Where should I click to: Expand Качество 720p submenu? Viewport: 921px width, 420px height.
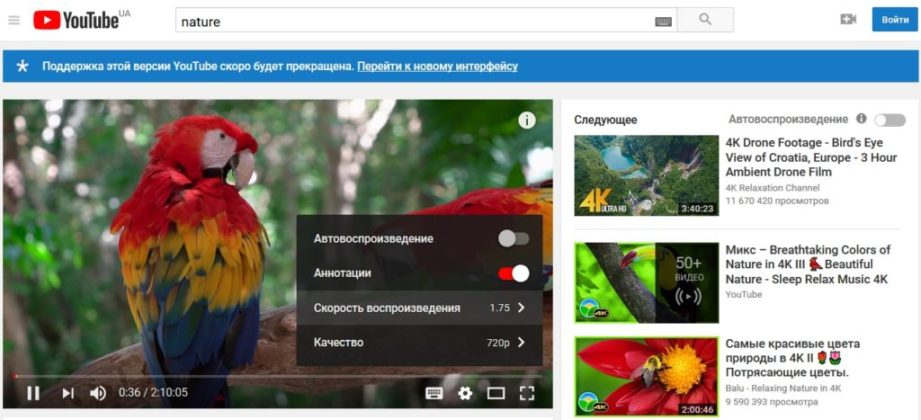[x=419, y=343]
